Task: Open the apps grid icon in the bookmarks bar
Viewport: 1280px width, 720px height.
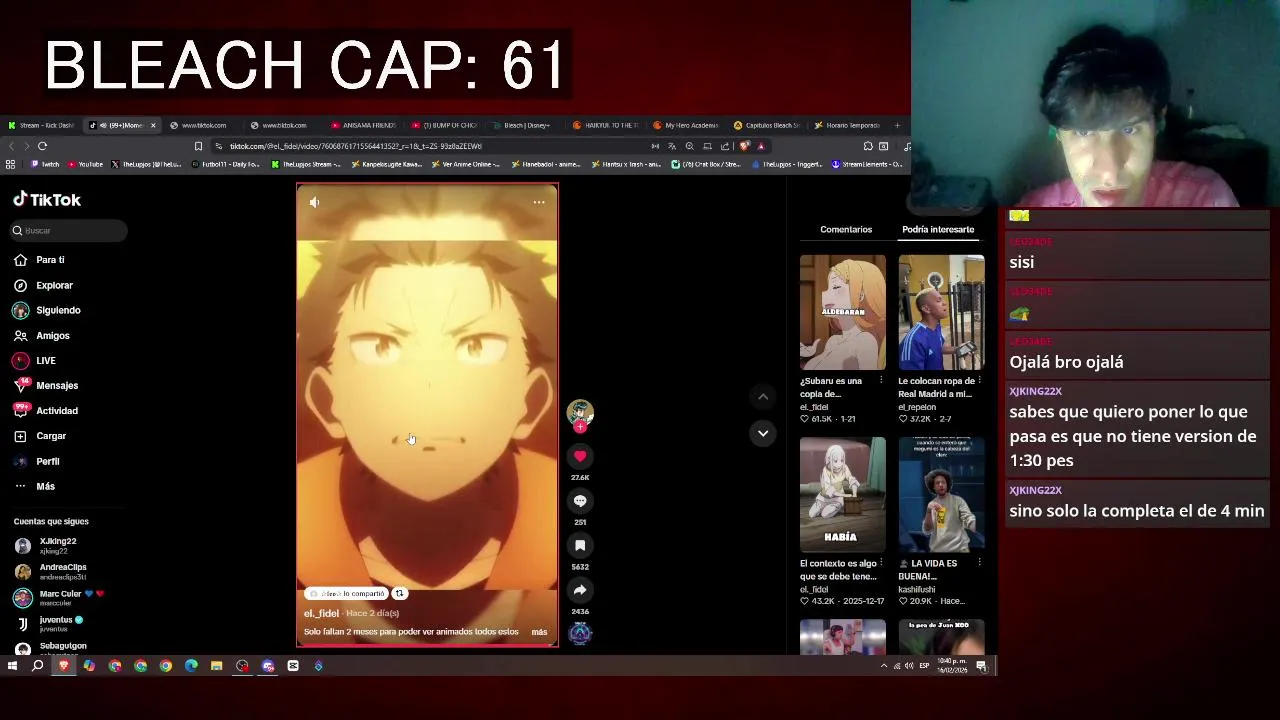Action: coord(10,164)
